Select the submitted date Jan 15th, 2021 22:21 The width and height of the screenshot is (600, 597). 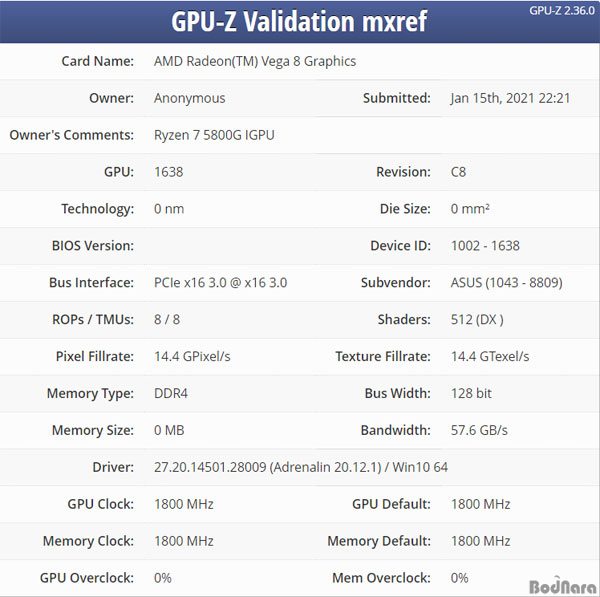click(510, 98)
